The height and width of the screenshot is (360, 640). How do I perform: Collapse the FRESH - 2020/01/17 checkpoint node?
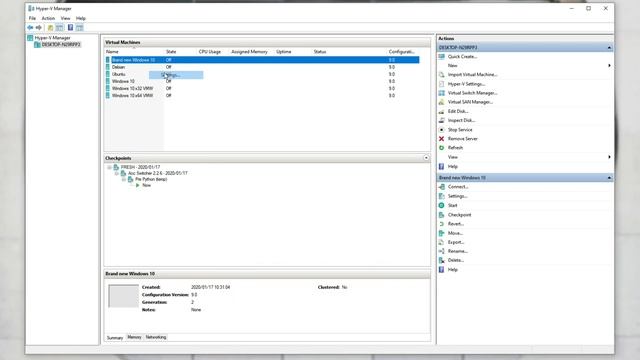coord(109,167)
